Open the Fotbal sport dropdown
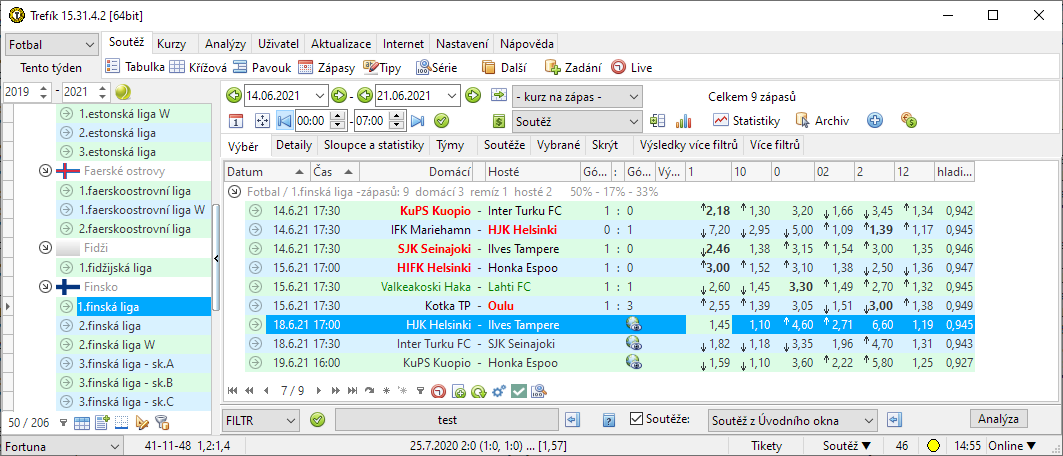The height and width of the screenshot is (456, 1063). click(x=52, y=45)
